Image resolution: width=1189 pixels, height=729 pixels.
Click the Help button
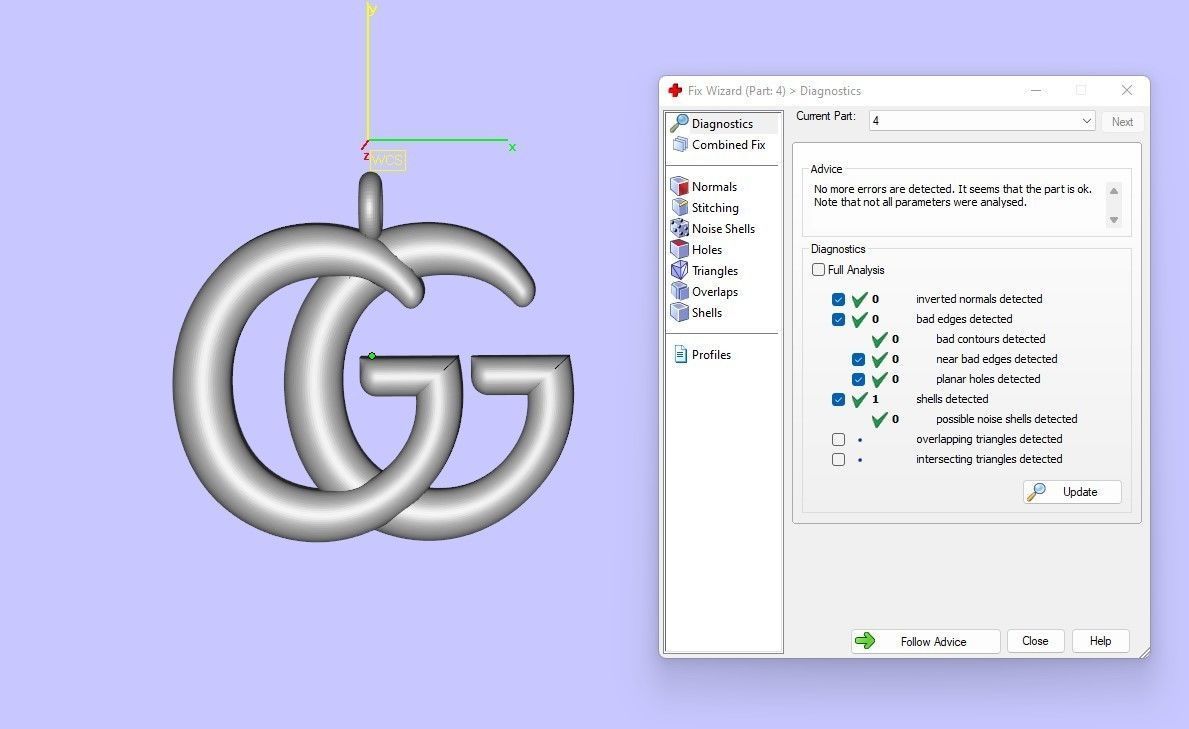(x=1100, y=641)
